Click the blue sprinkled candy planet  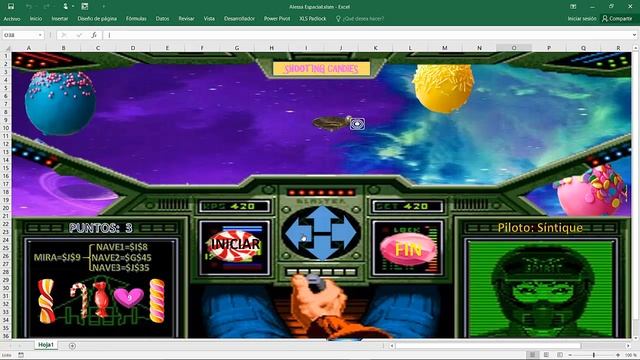60,103
